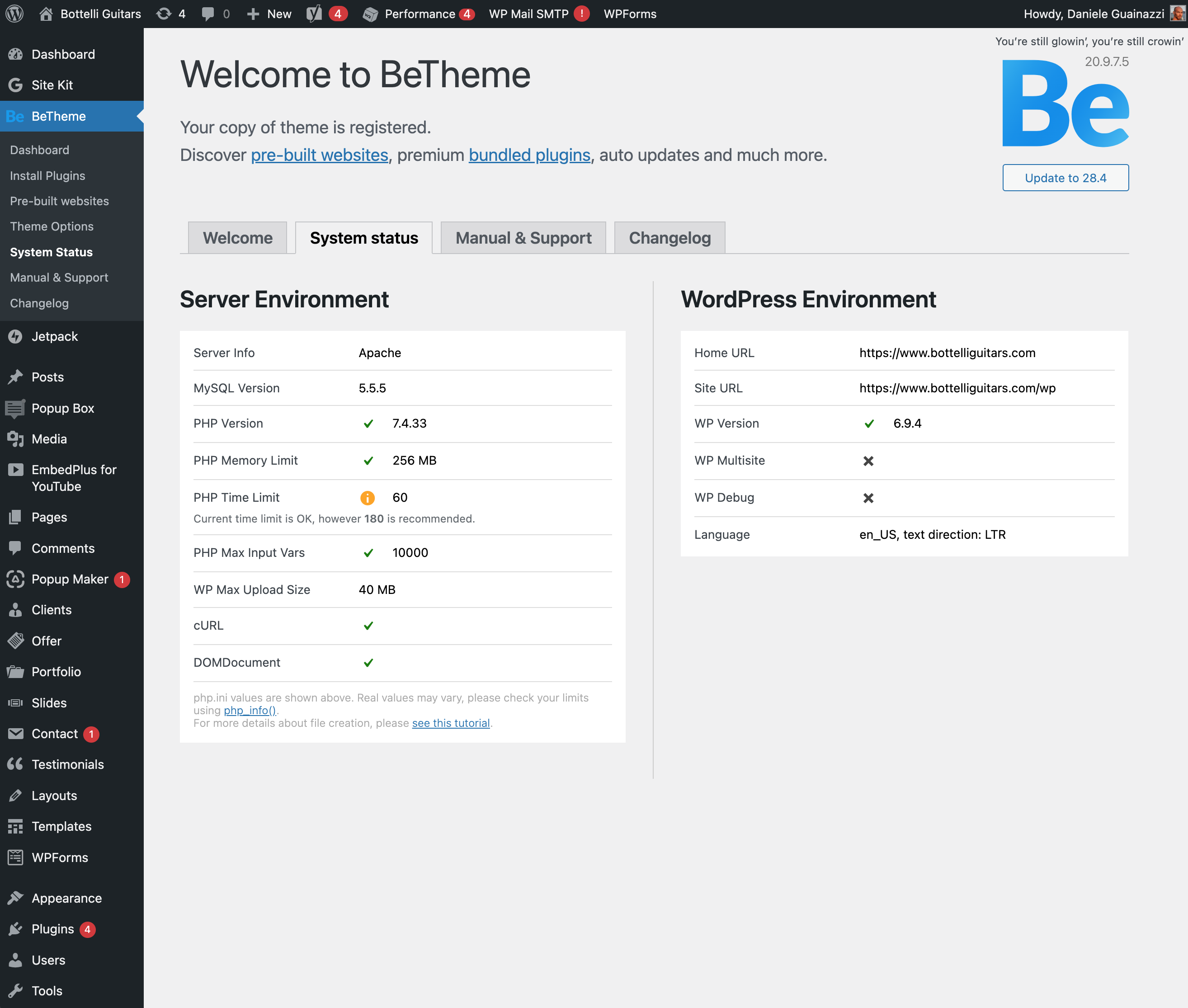
Task: Open the php_info() link
Action: (x=250, y=710)
